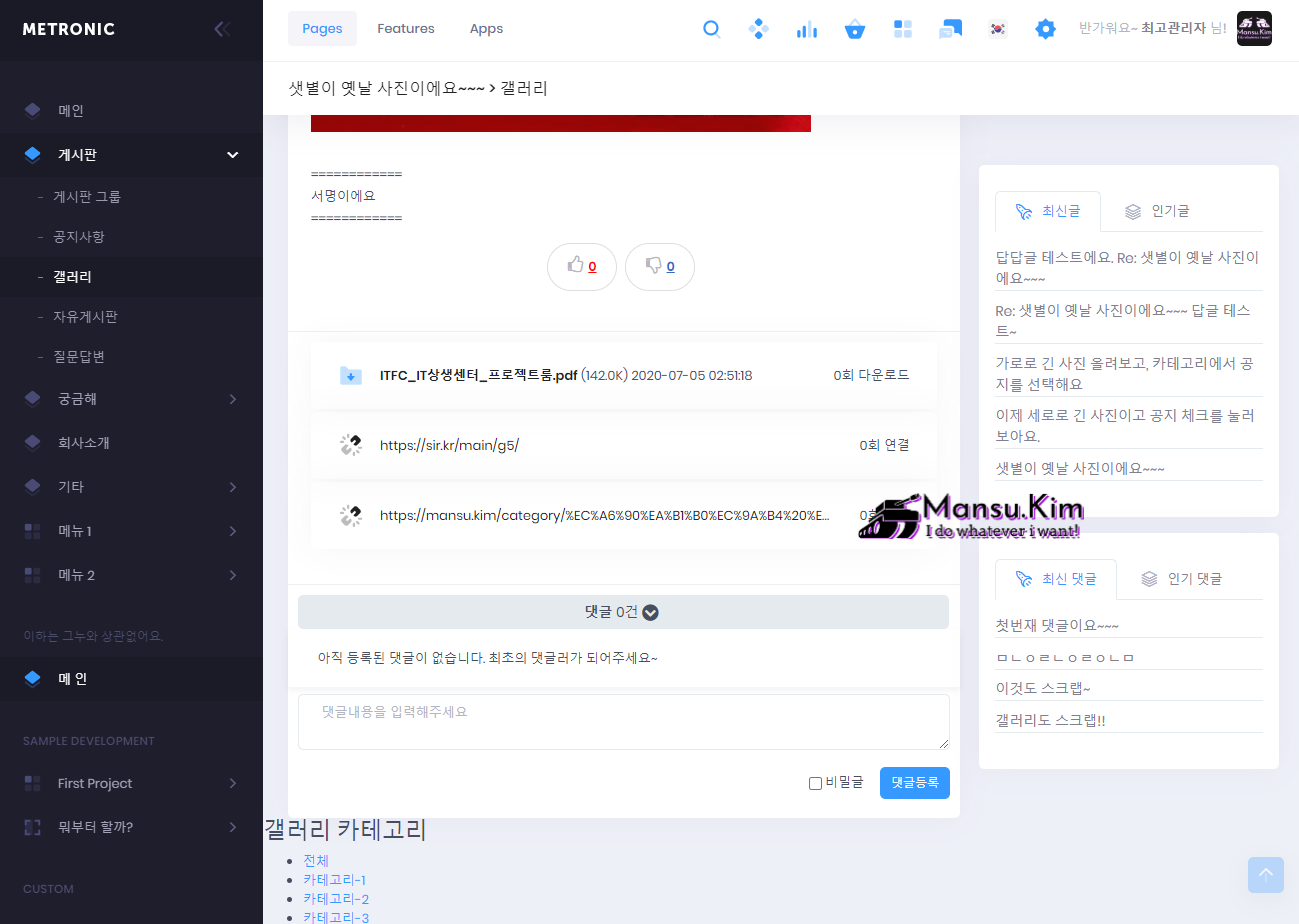Click the thumbs-up like button
The width and height of the screenshot is (1299, 924).
click(x=582, y=267)
